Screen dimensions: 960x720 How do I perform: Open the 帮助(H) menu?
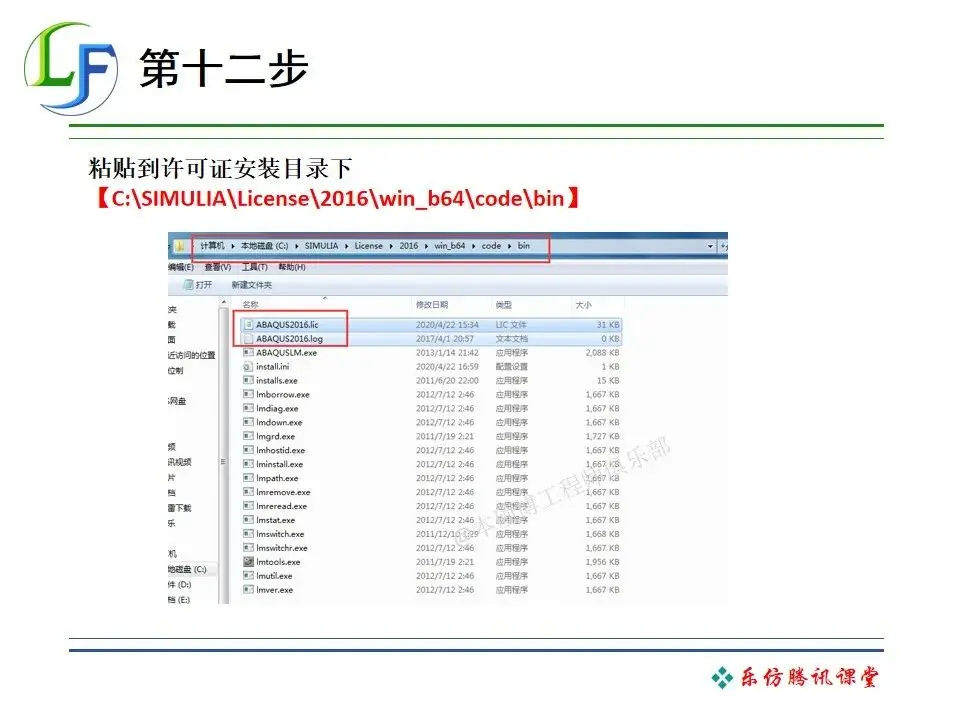[292, 267]
